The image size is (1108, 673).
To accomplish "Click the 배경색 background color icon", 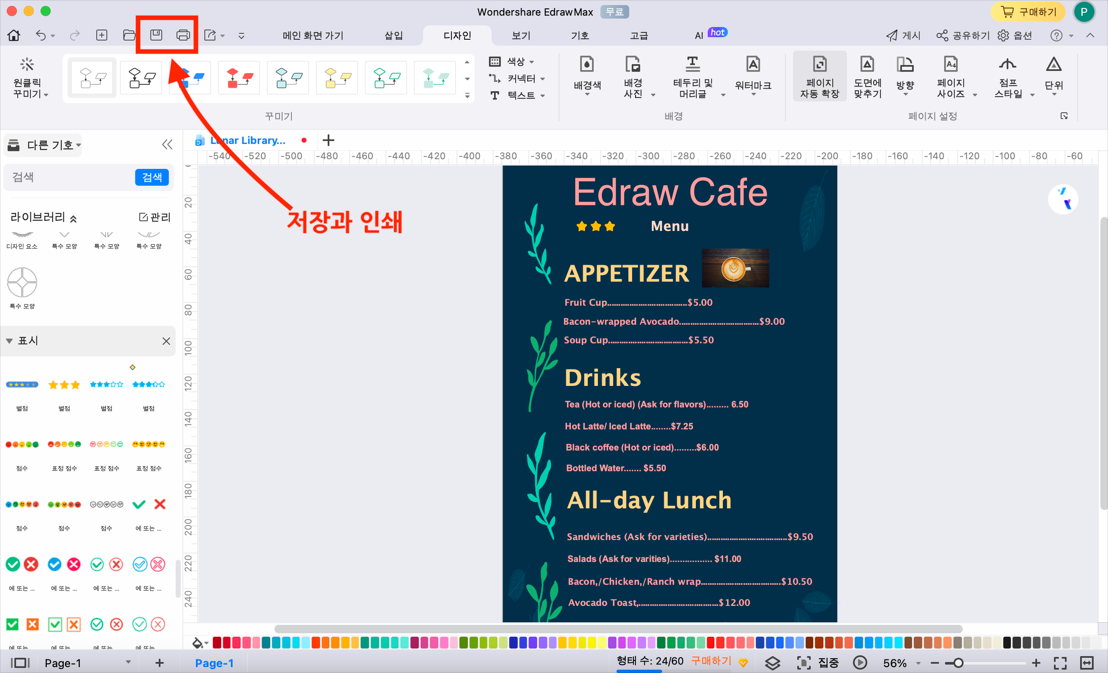I will (587, 74).
